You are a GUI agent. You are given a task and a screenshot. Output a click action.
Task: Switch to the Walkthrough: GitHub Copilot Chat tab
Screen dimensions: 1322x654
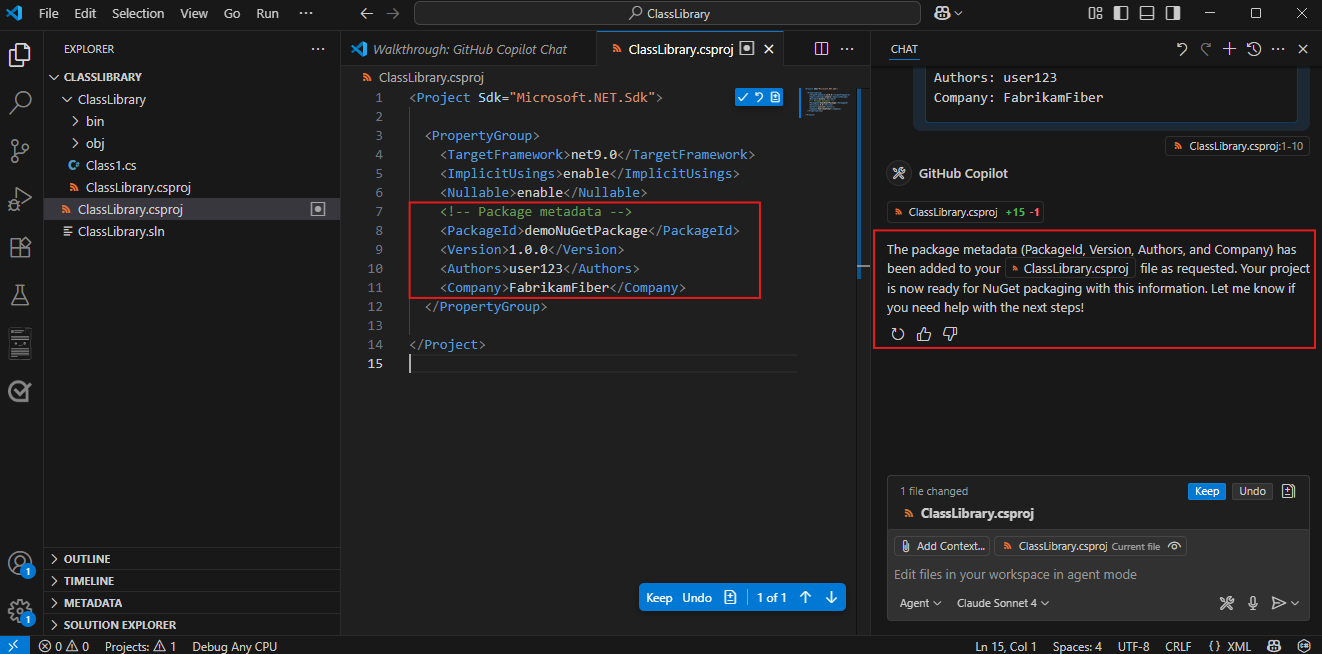pos(470,48)
